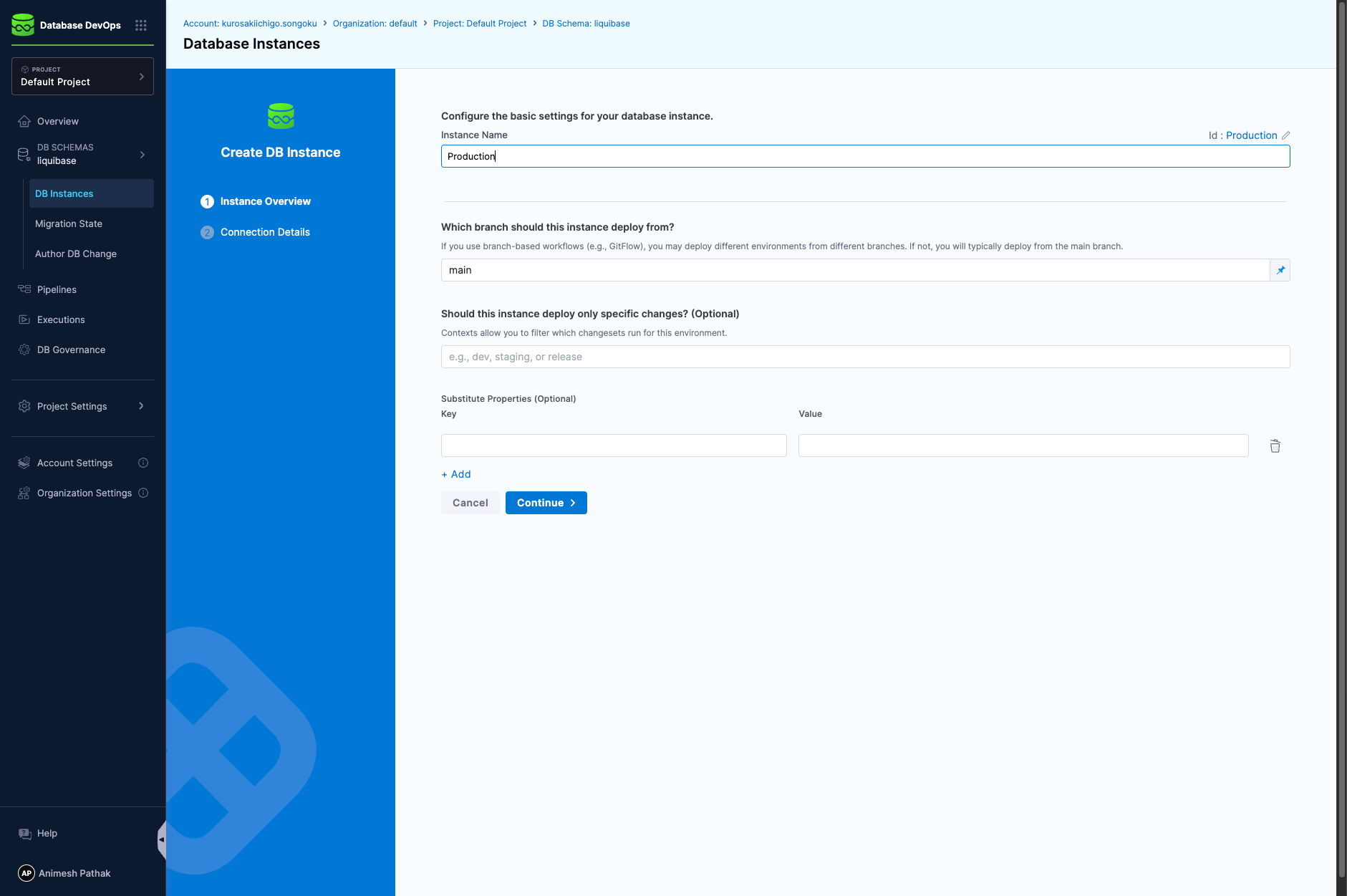The image size is (1347, 896).
Task: Edit the instance Id with pencil icon
Action: pos(1285,135)
